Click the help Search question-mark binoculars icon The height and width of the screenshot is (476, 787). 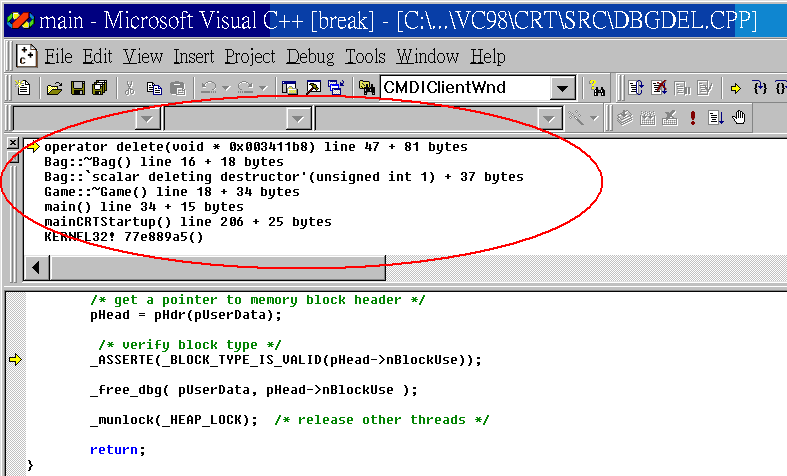tap(596, 88)
